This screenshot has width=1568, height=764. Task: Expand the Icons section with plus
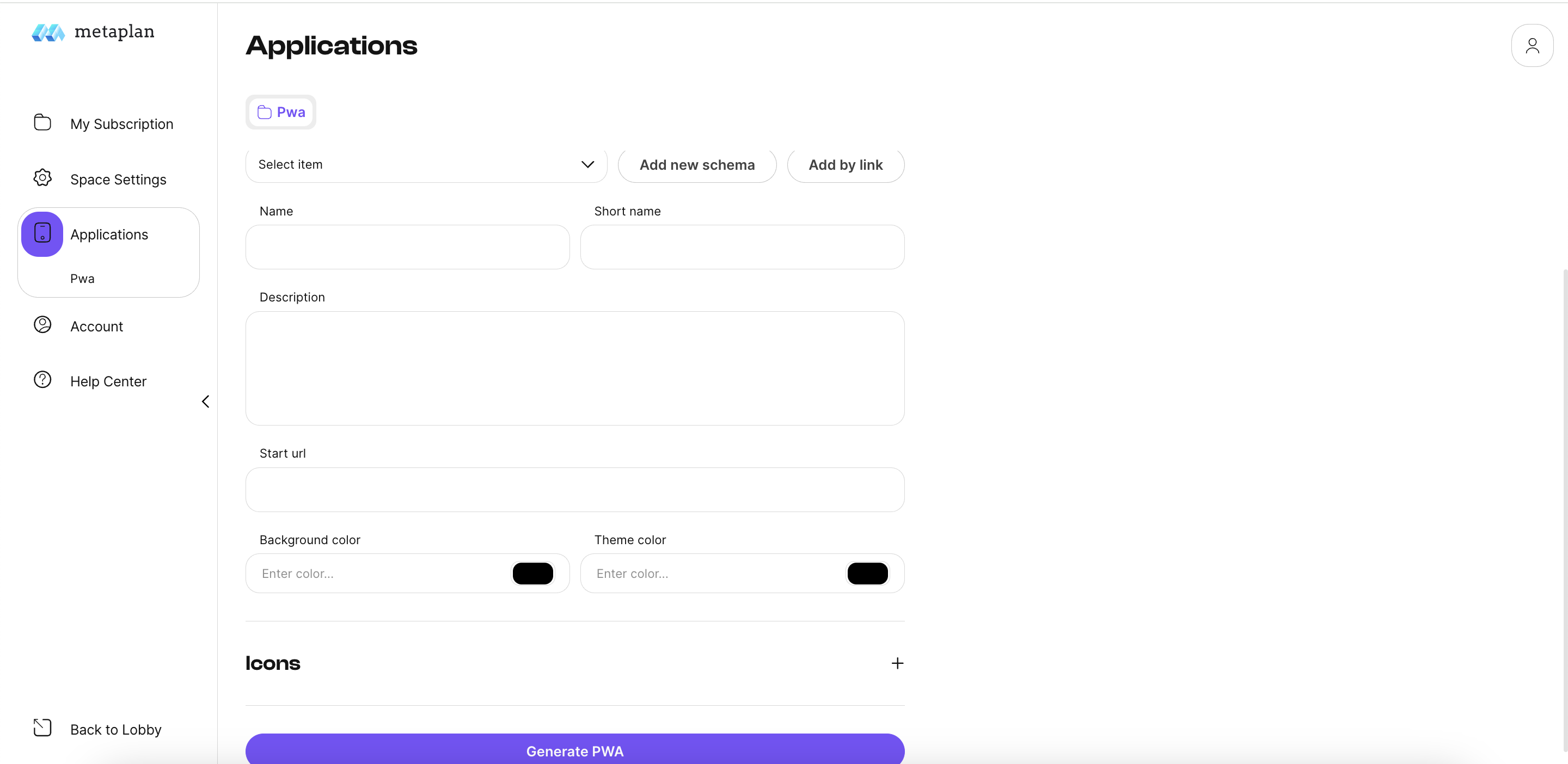897,664
